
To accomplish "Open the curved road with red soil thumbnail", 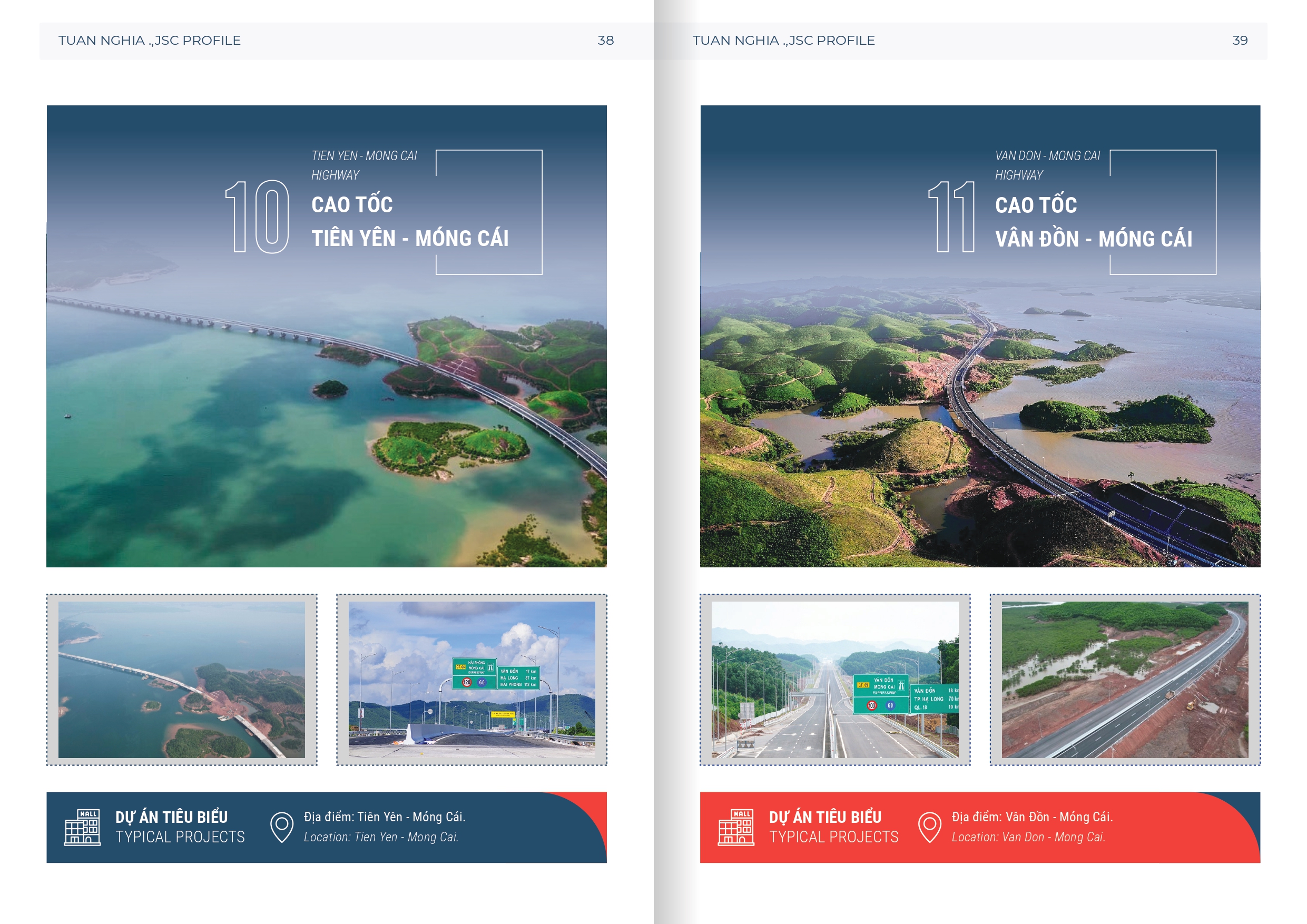I will (x=1124, y=679).
